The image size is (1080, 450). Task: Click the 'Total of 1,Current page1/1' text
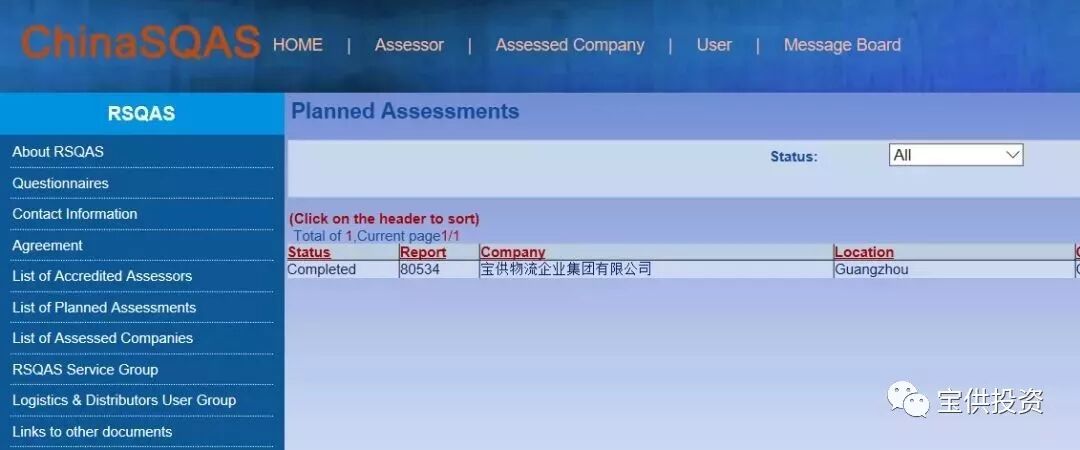tap(376, 236)
